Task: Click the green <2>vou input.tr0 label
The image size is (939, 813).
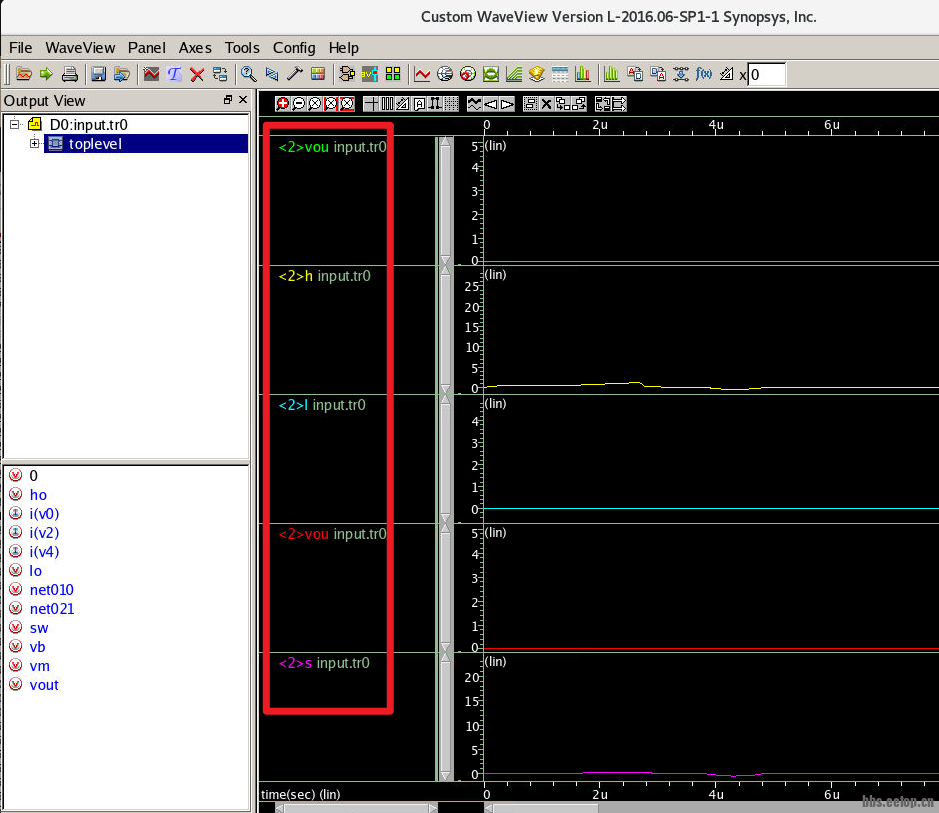Action: 332,147
